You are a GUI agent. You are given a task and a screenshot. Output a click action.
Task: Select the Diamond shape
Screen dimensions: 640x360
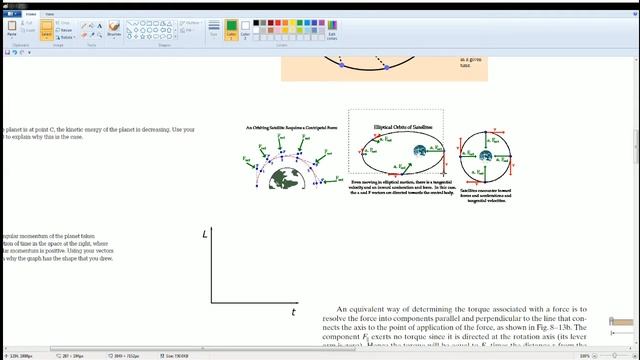click(x=136, y=30)
